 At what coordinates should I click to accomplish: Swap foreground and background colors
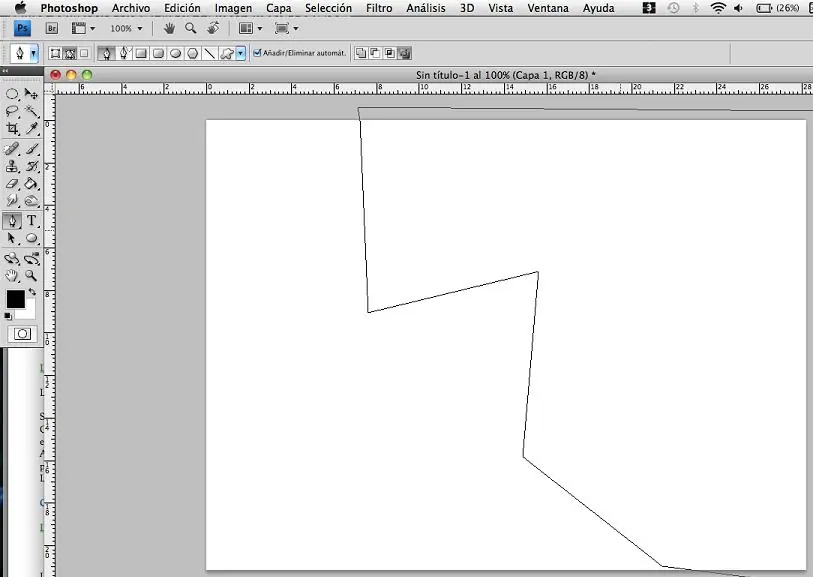click(32, 291)
